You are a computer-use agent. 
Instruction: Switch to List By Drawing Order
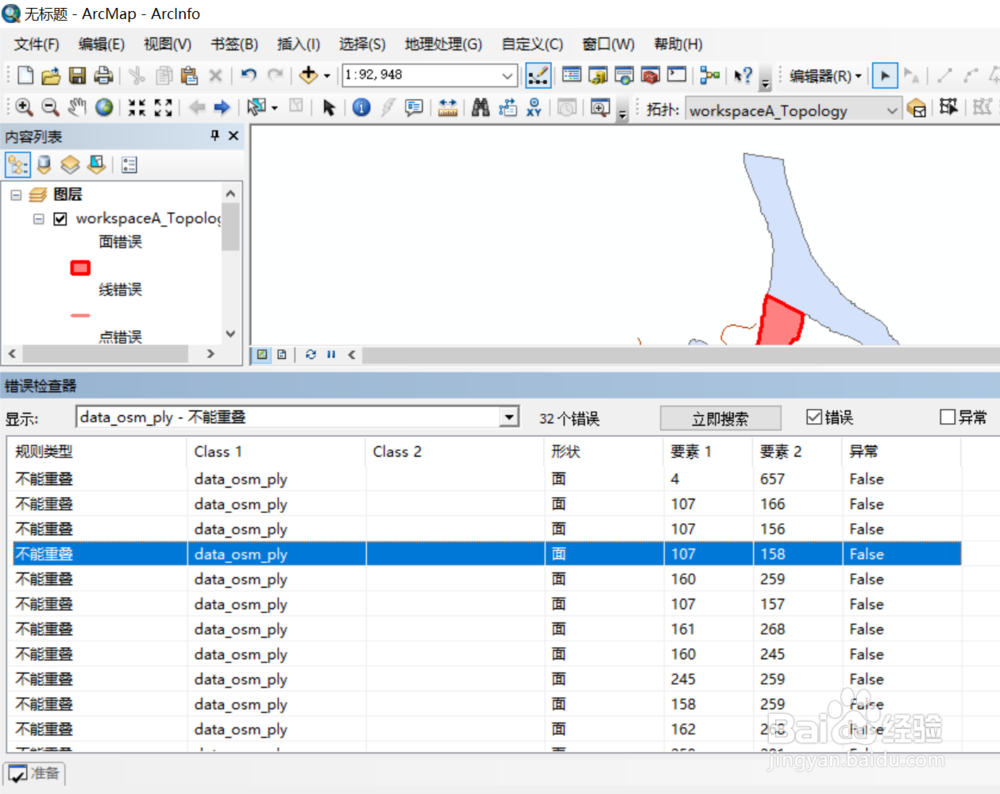17,165
